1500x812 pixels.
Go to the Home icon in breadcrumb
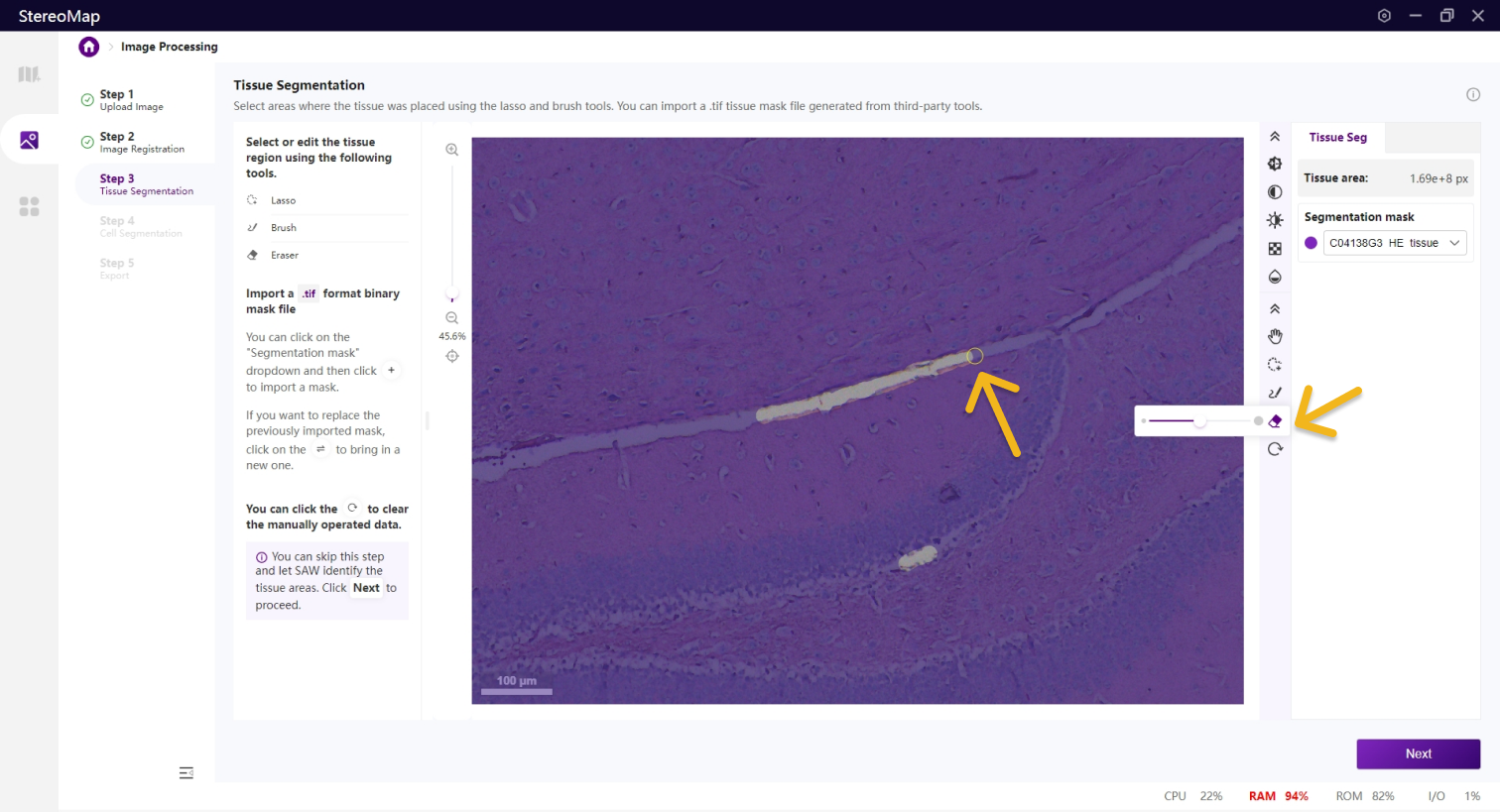89,47
